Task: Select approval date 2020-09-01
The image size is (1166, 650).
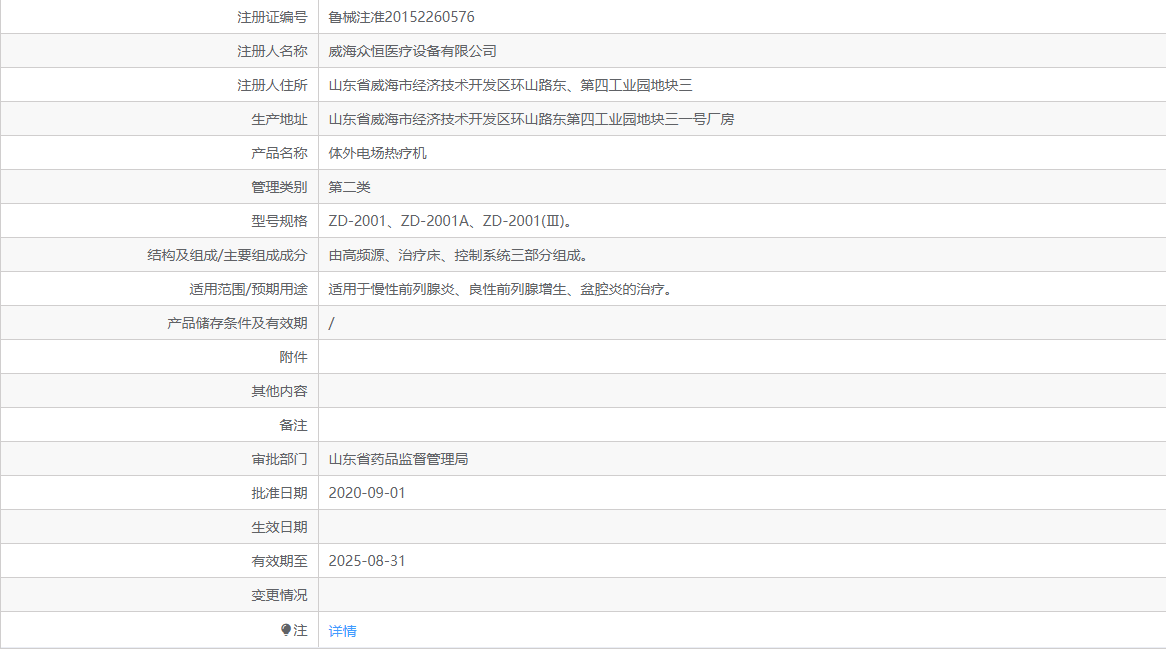Action: point(367,493)
